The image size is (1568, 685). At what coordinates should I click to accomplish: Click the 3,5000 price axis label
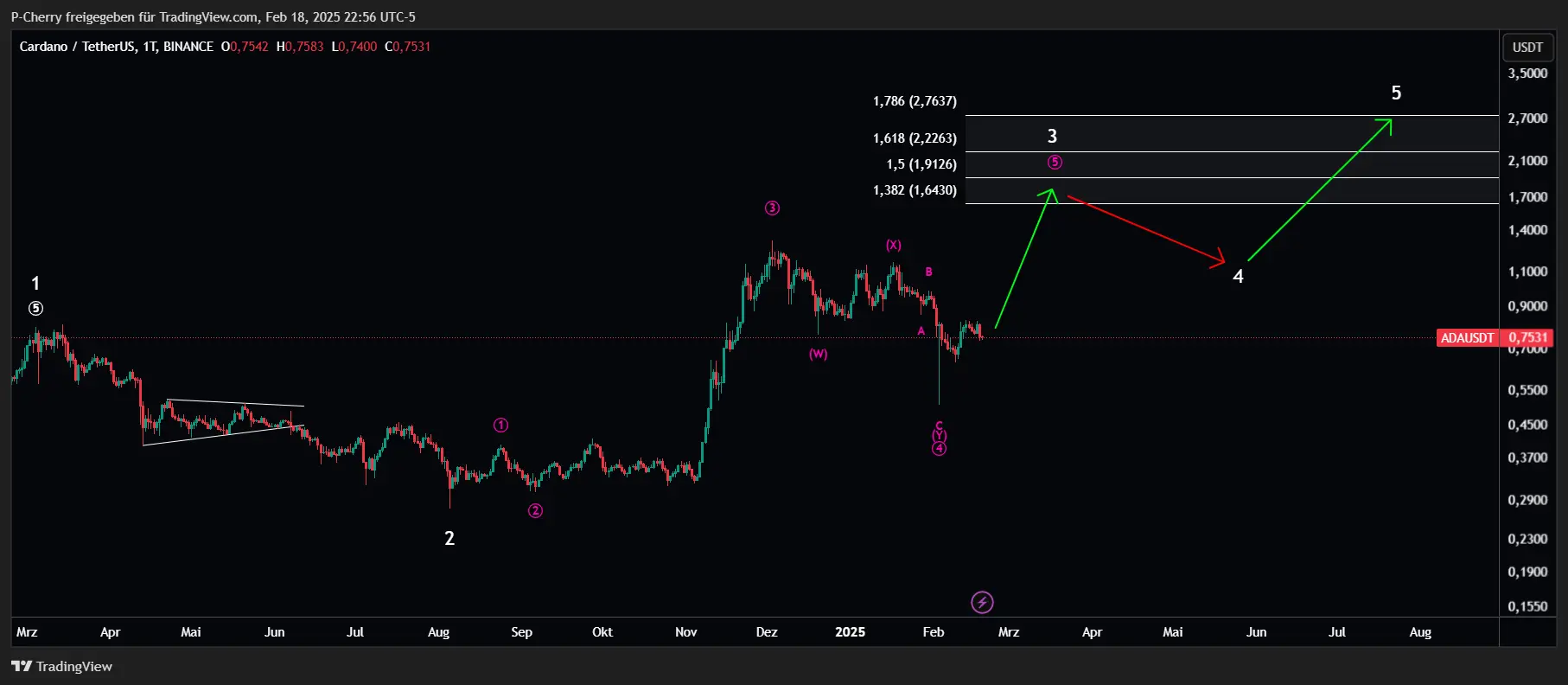tap(1527, 74)
